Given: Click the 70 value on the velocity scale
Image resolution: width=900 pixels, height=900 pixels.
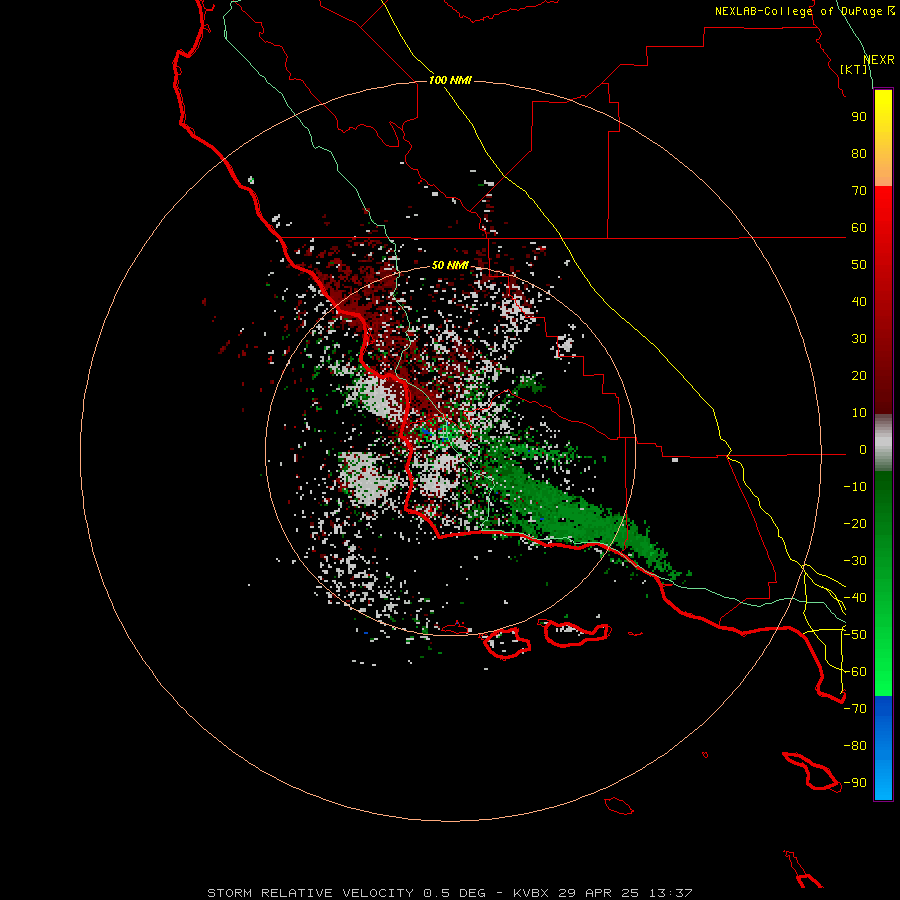Looking at the screenshot, I should (859, 191).
